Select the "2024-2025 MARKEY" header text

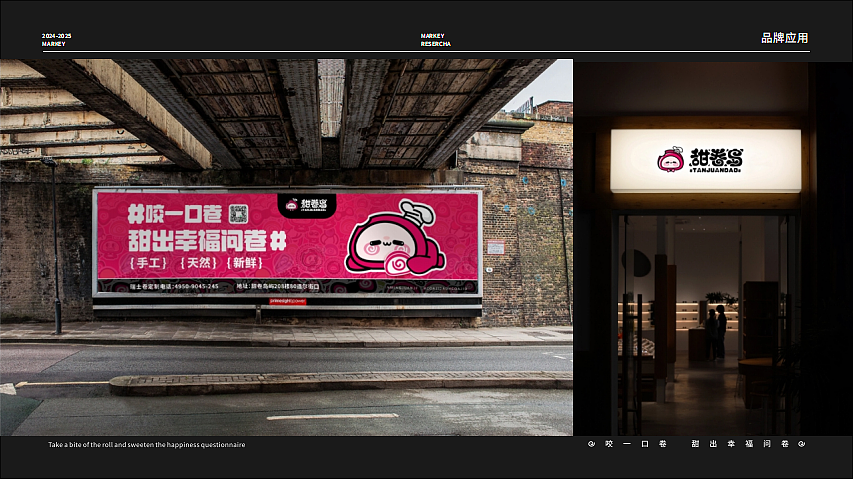(57, 40)
